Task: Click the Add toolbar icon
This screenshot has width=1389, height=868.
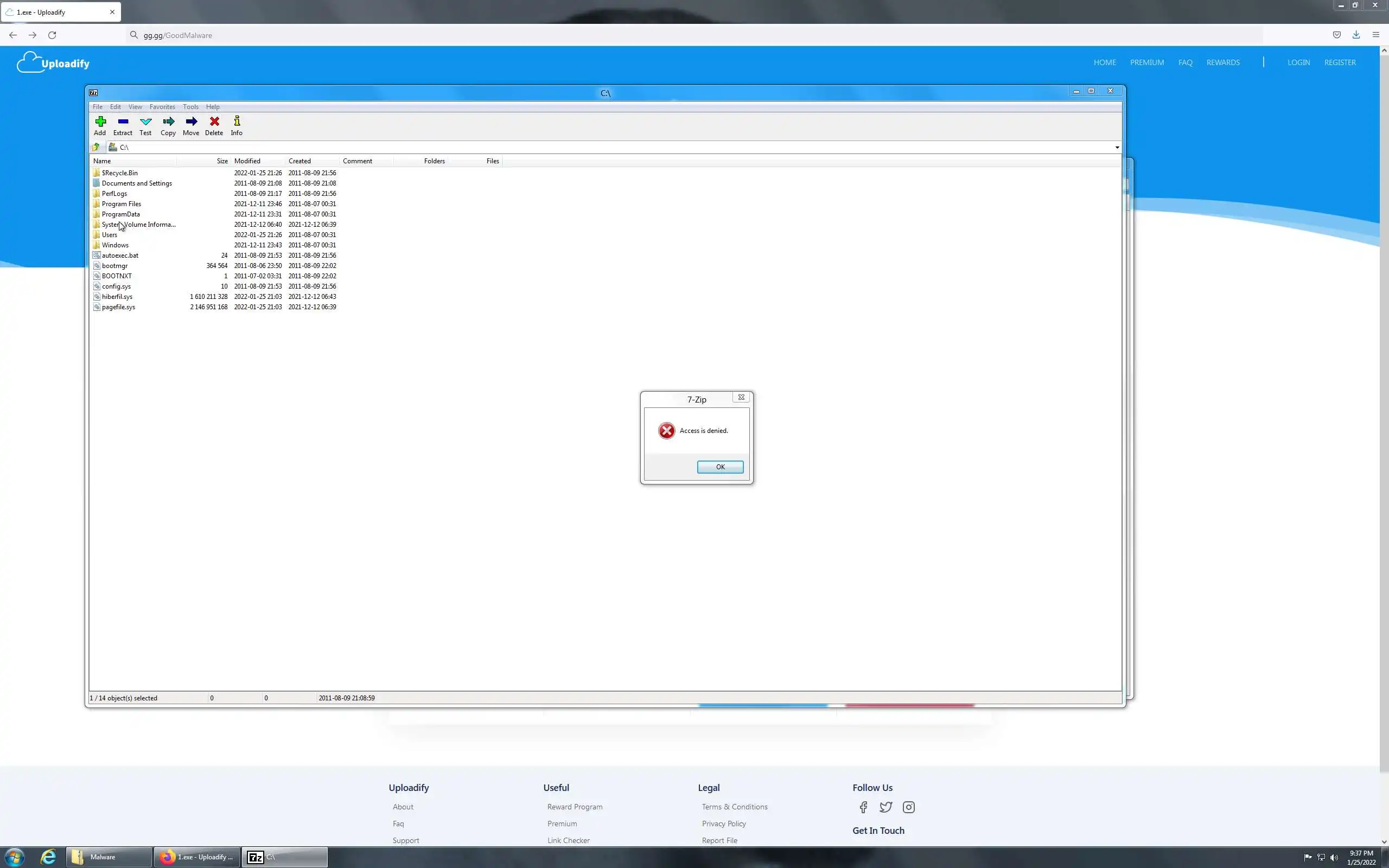Action: [100, 125]
